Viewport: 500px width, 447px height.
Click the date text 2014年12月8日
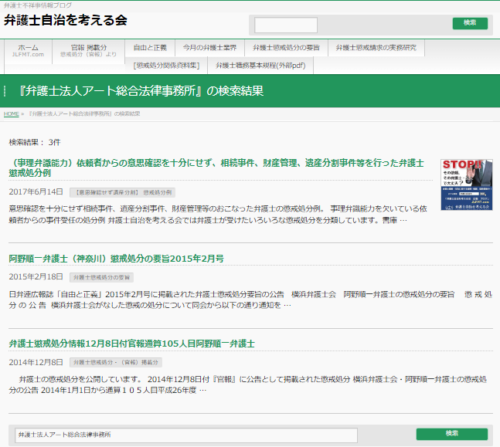pyautogui.click(x=36, y=362)
